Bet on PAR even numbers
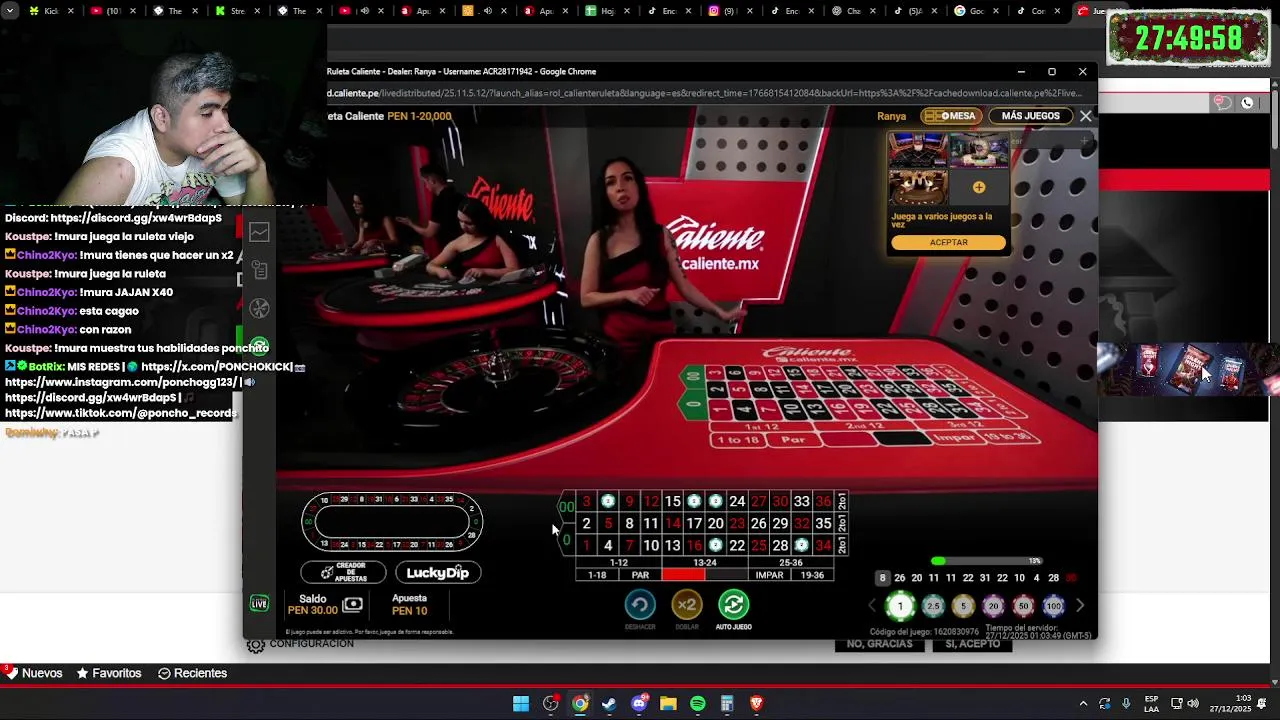The height and width of the screenshot is (720, 1280). coord(640,575)
